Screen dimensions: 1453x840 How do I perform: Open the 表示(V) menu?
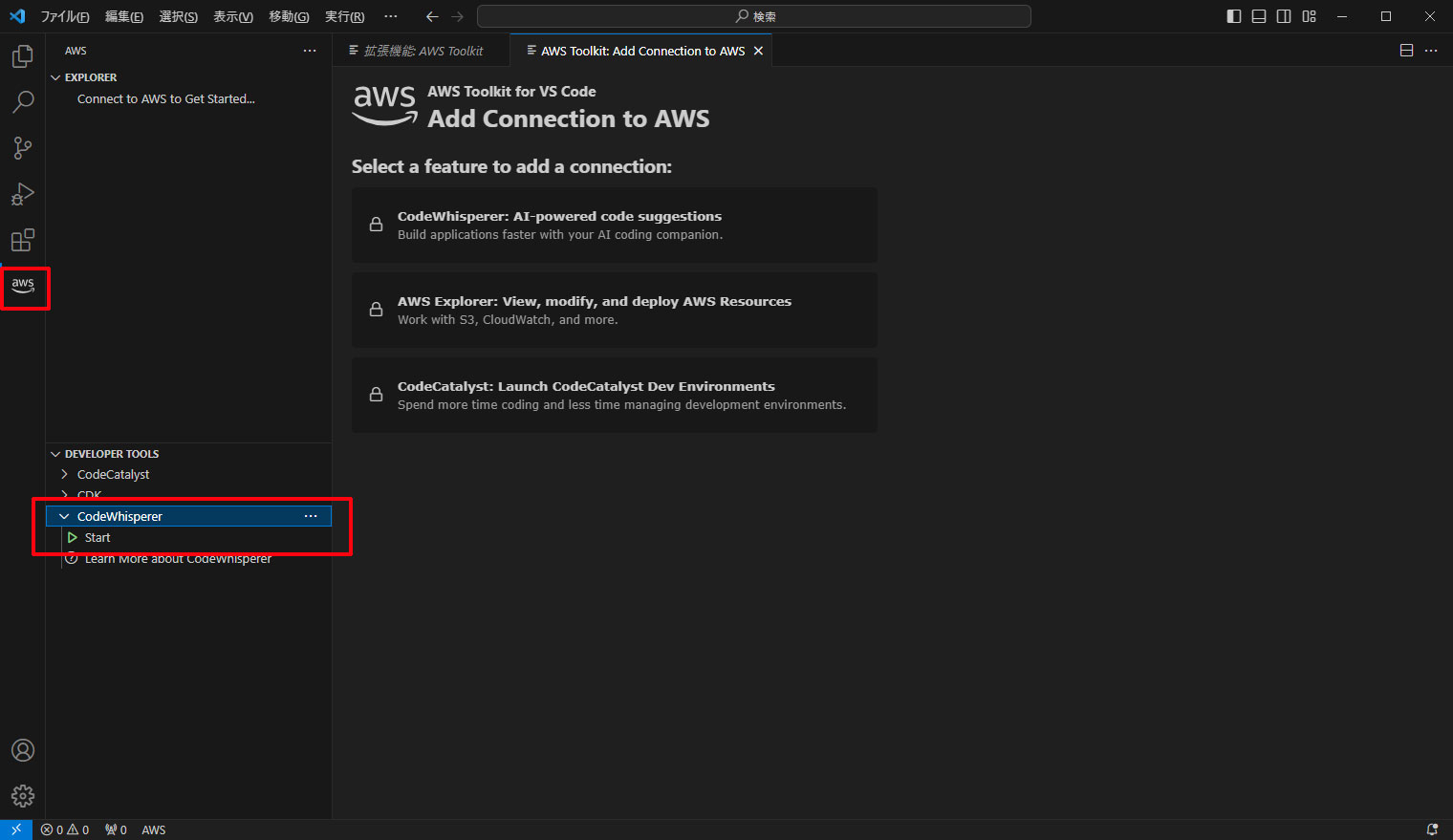click(x=233, y=16)
